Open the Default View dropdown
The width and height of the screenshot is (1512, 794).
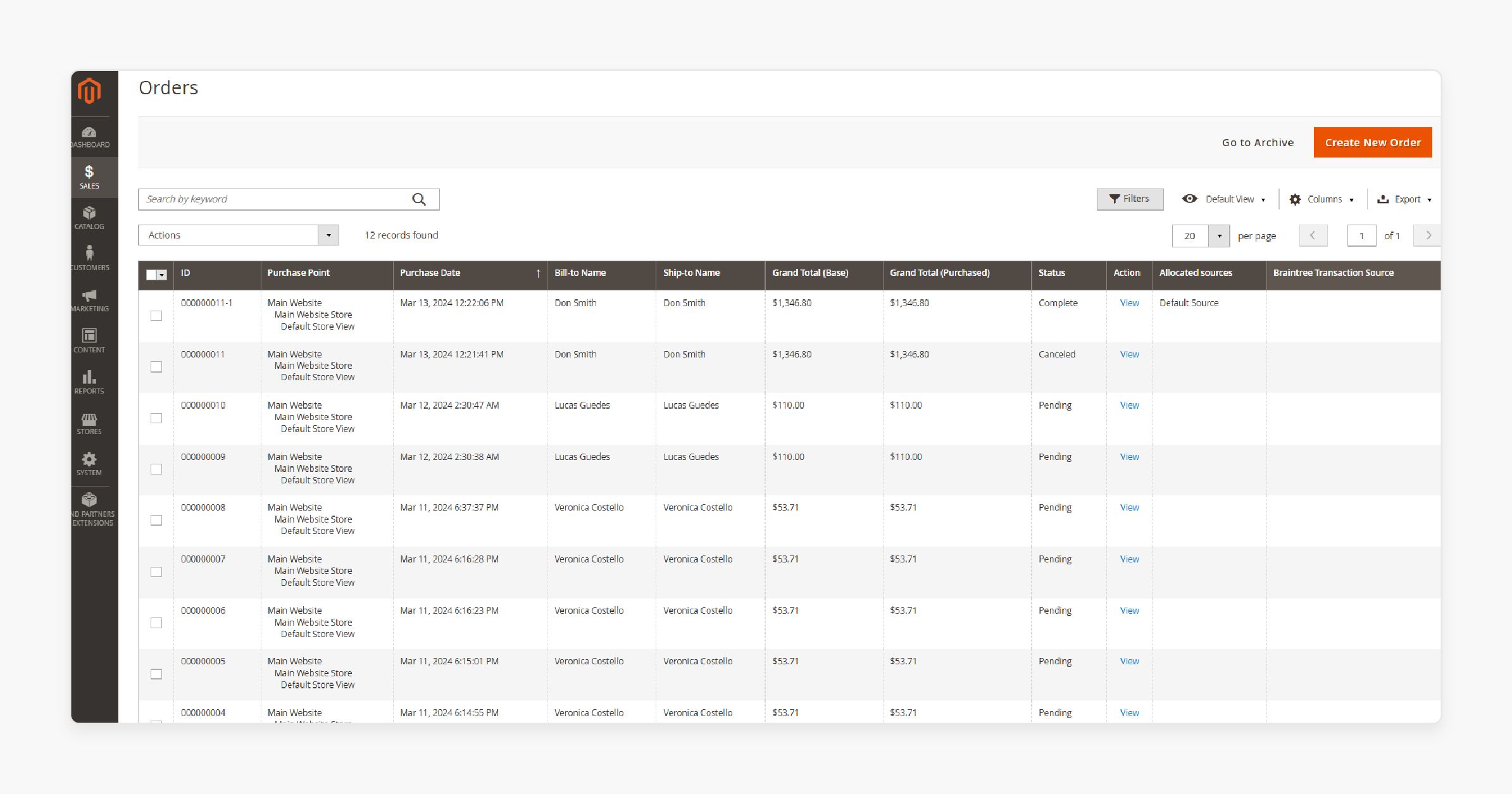point(1224,199)
